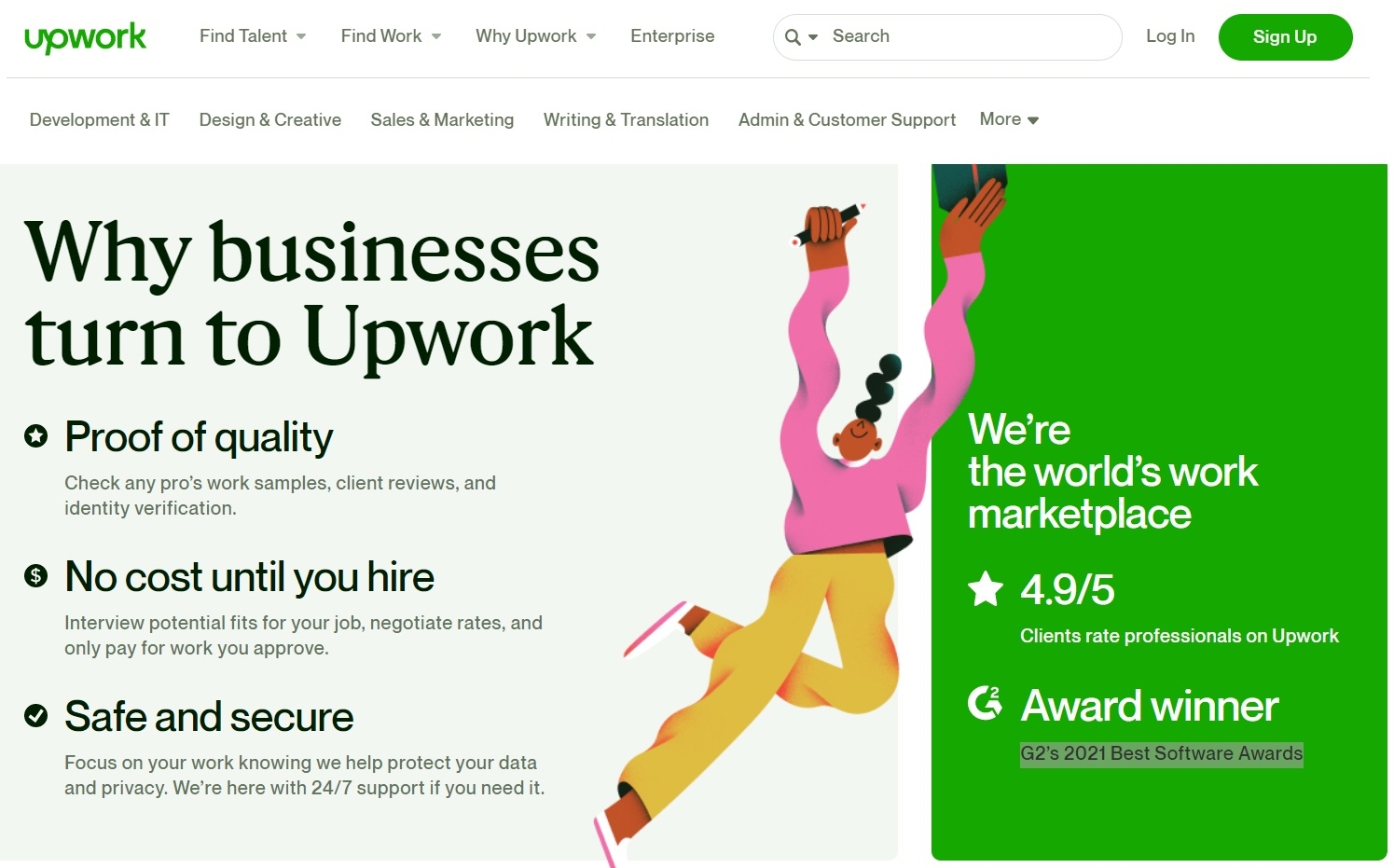Expand the Find Talent dropdown
Image resolution: width=1394 pixels, height=868 pixels.
click(x=253, y=36)
